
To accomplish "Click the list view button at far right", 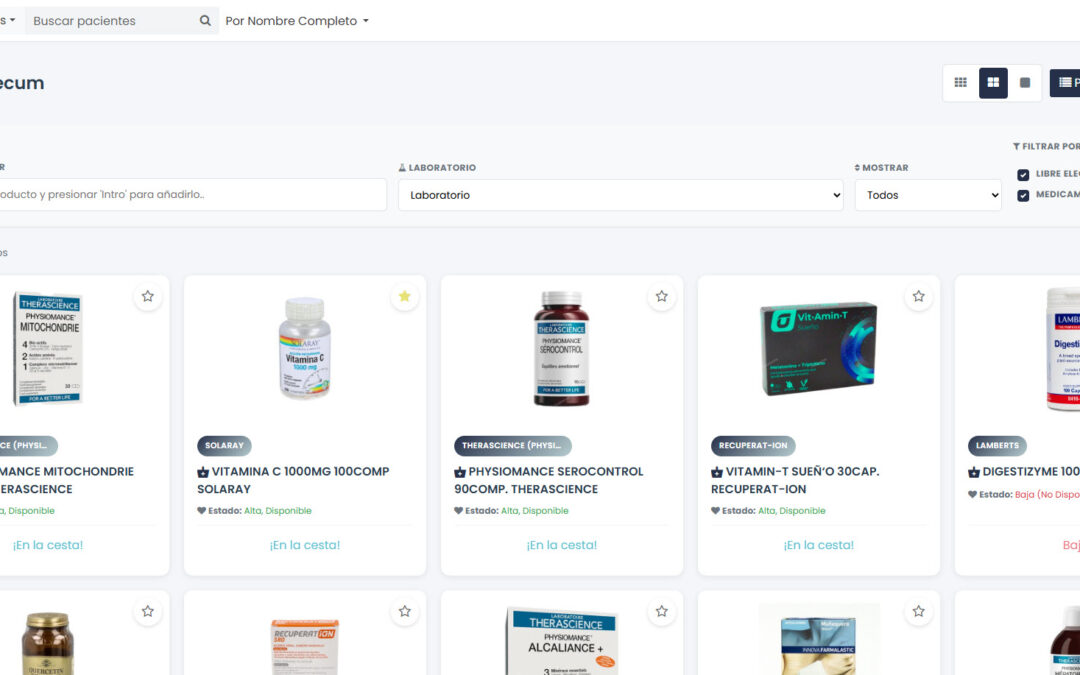I will [1066, 83].
